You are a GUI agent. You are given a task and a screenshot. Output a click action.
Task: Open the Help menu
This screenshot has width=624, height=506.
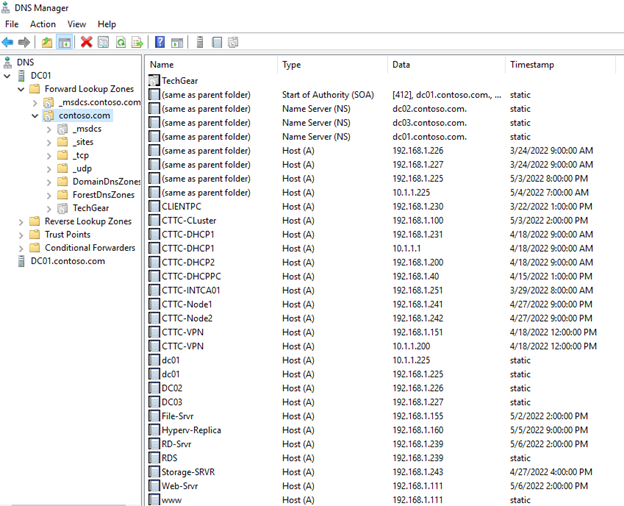[107, 24]
